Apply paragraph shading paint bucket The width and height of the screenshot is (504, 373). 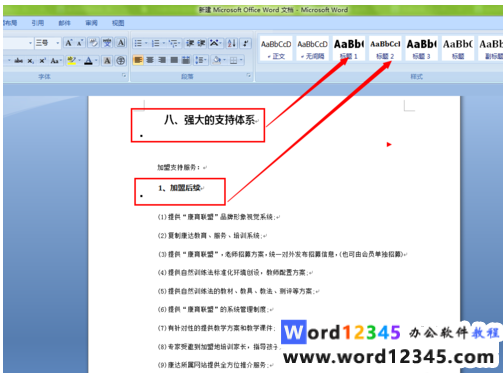tap(217, 60)
